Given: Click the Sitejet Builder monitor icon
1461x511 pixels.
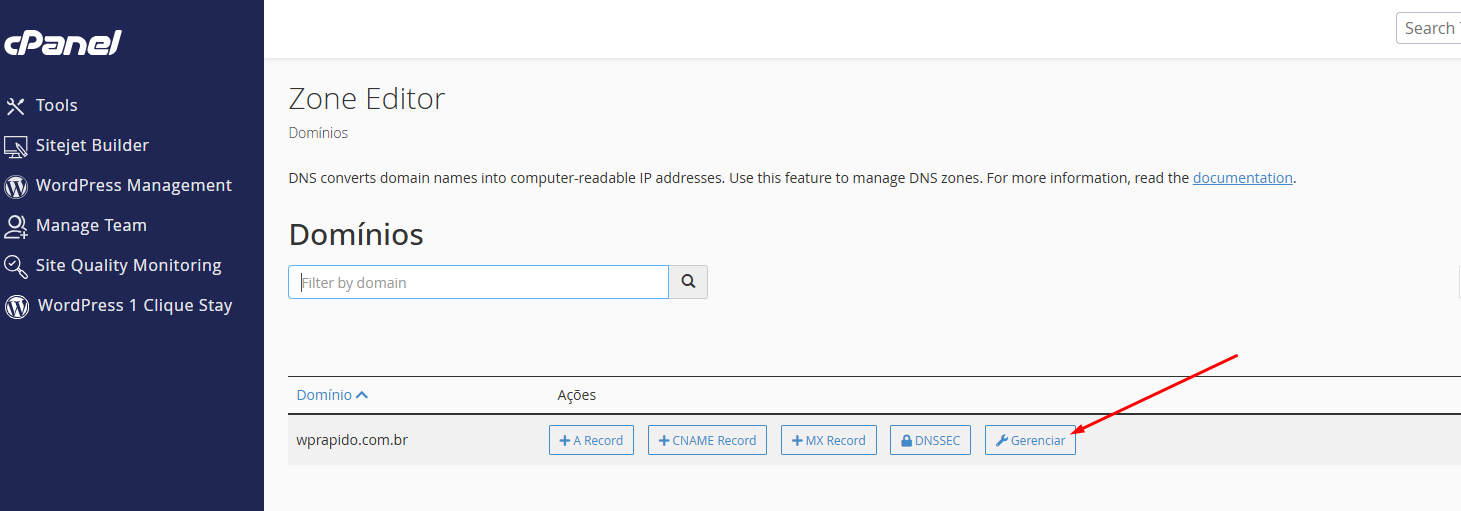Looking at the screenshot, I should tap(16, 146).
